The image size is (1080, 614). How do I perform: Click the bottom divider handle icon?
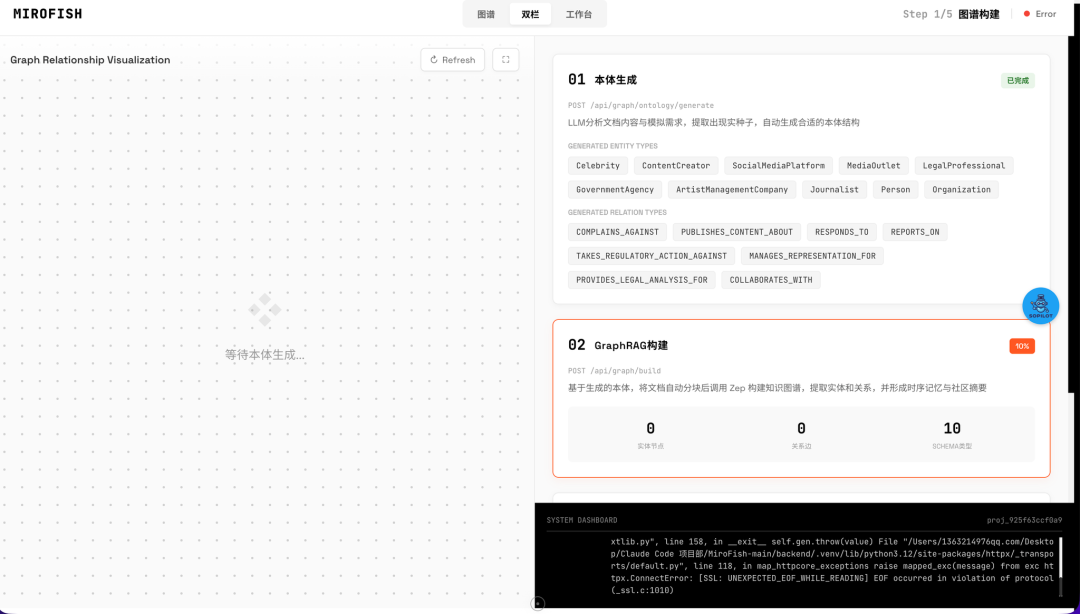537,603
